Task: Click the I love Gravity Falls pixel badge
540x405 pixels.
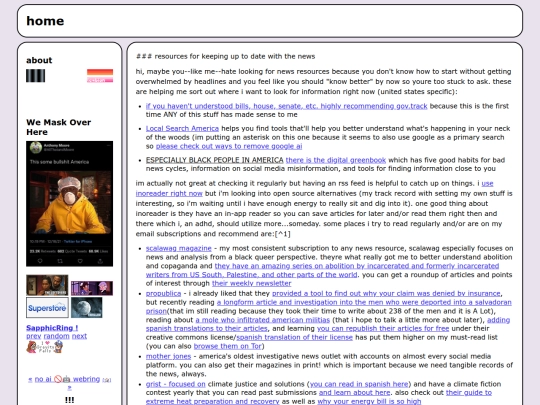Action: click(x=45, y=347)
